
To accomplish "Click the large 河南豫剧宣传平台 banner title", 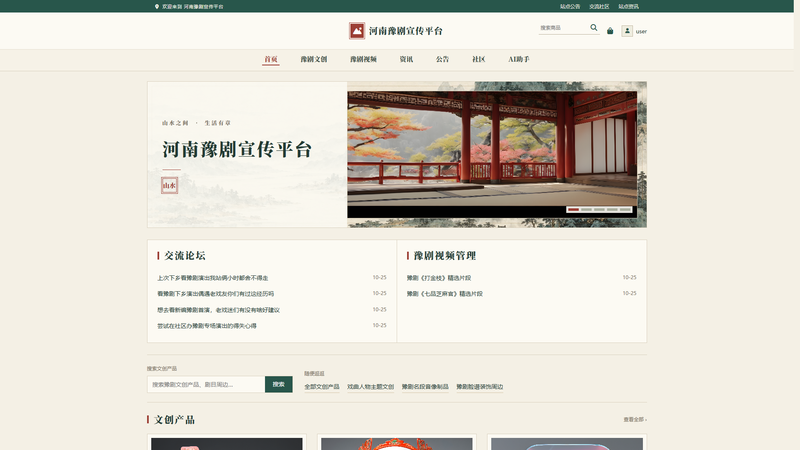I will click(x=237, y=149).
